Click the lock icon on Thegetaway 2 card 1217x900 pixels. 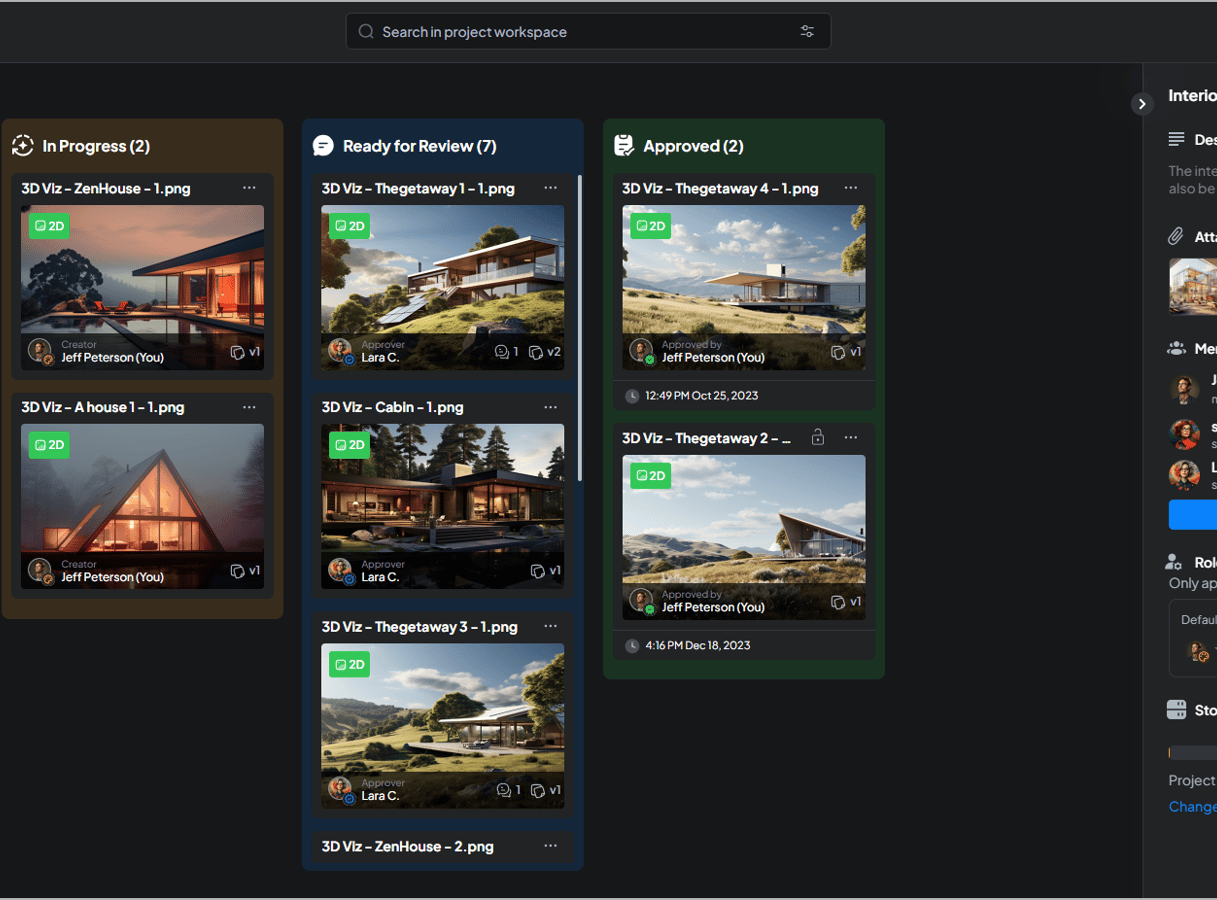[818, 438]
